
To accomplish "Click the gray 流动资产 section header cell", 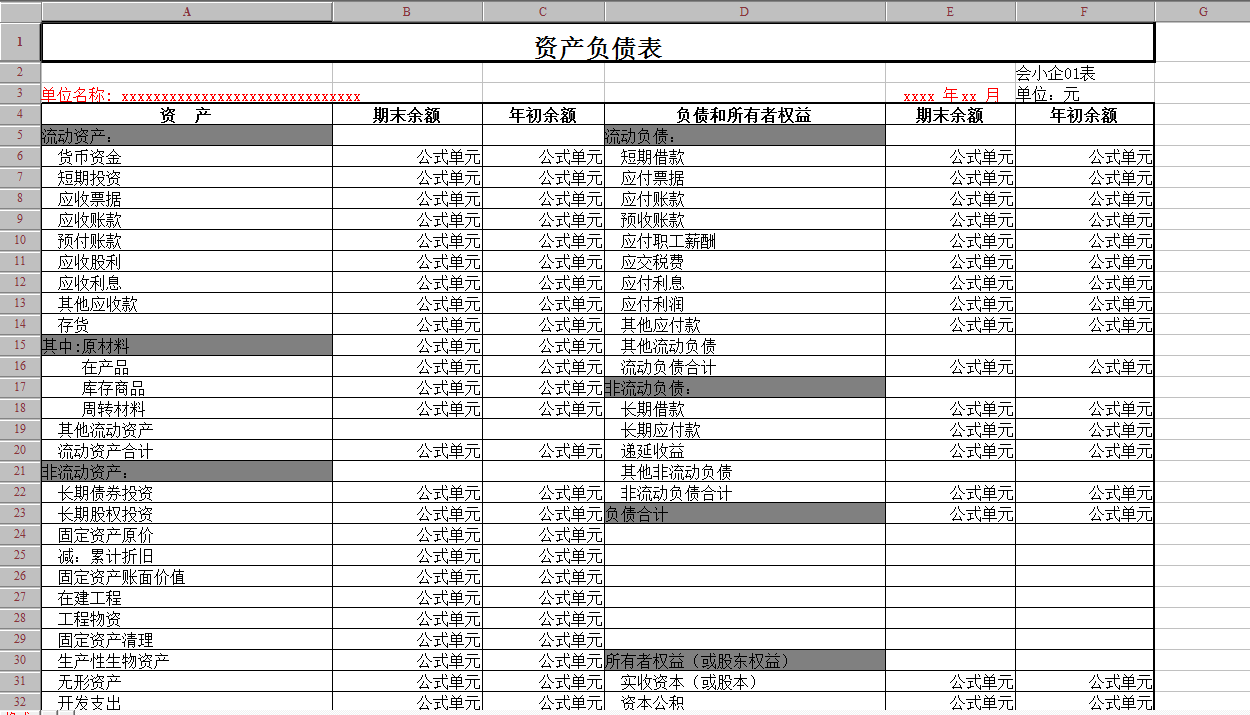I will coord(186,136).
